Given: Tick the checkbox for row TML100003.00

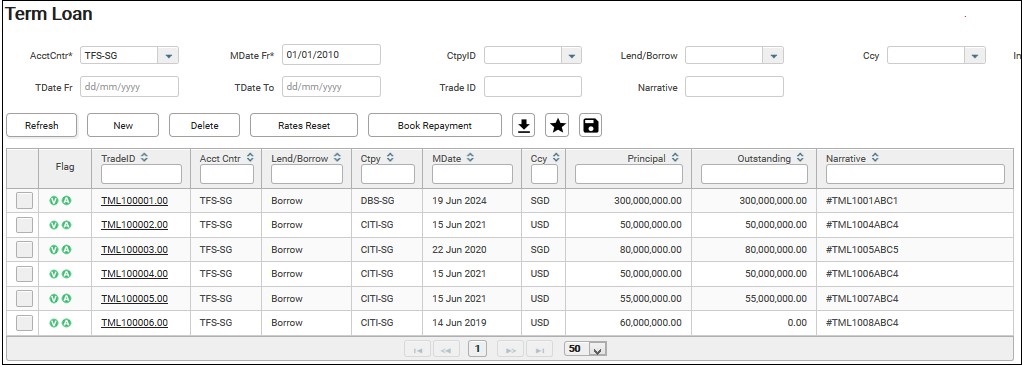Looking at the screenshot, I should tap(24, 250).
